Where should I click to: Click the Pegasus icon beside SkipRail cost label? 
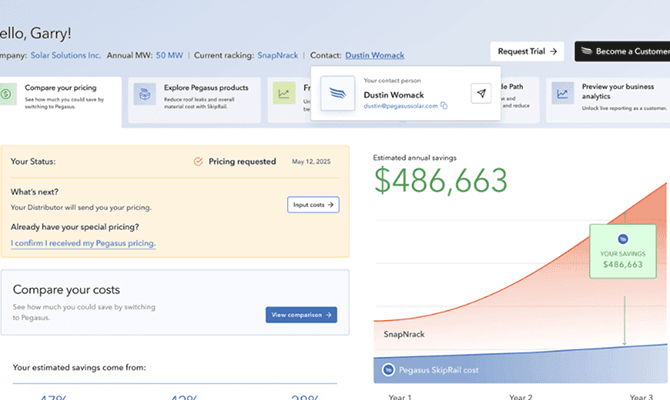point(387,371)
